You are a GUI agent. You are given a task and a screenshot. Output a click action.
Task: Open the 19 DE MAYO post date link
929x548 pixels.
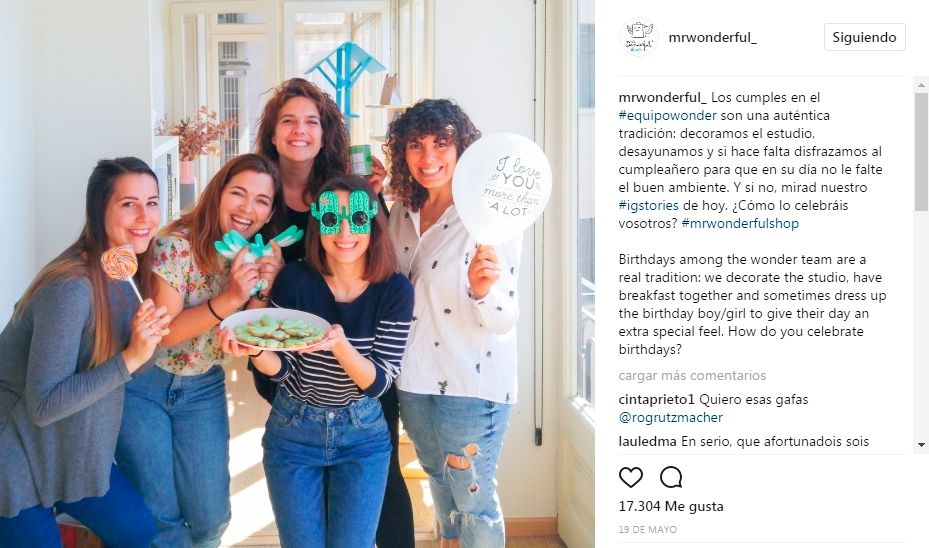[x=648, y=530]
